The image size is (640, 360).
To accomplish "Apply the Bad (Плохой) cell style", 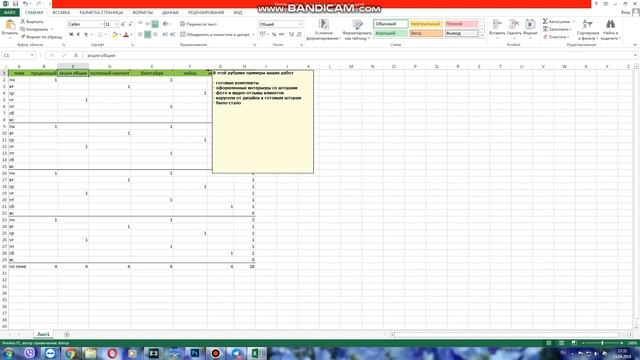I will coord(461,24).
